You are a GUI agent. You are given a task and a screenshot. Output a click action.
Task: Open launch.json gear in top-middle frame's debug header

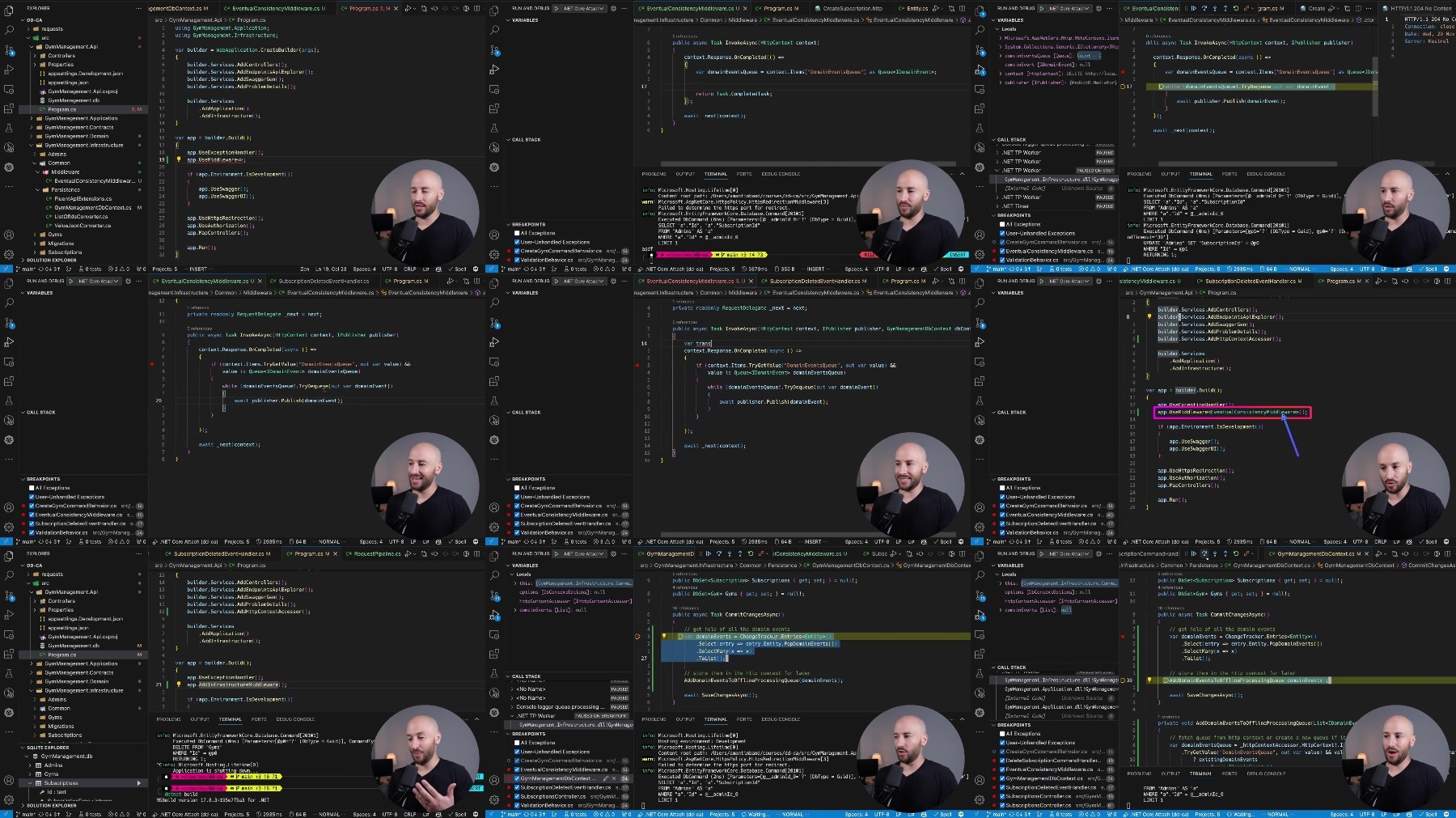(x=613, y=8)
